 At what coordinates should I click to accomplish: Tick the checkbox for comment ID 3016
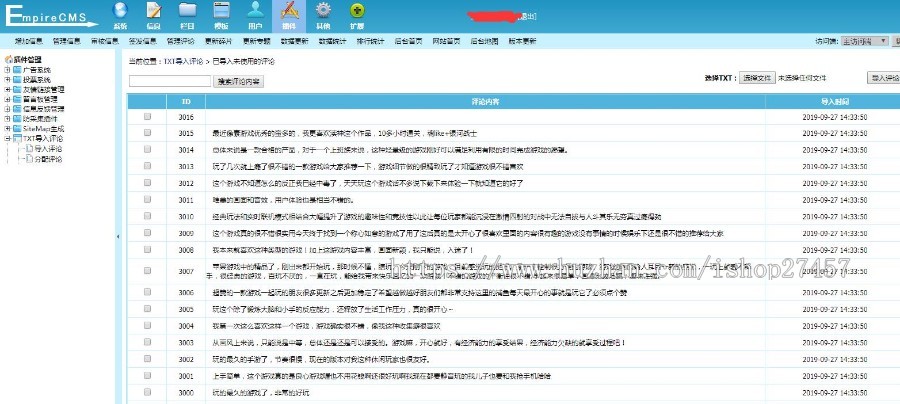[148, 116]
